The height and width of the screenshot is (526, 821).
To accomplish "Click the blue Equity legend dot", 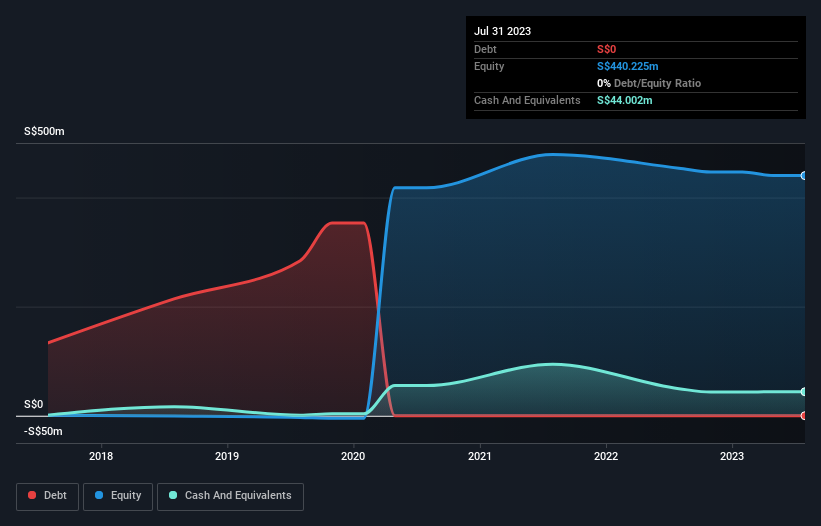I will click(99, 495).
